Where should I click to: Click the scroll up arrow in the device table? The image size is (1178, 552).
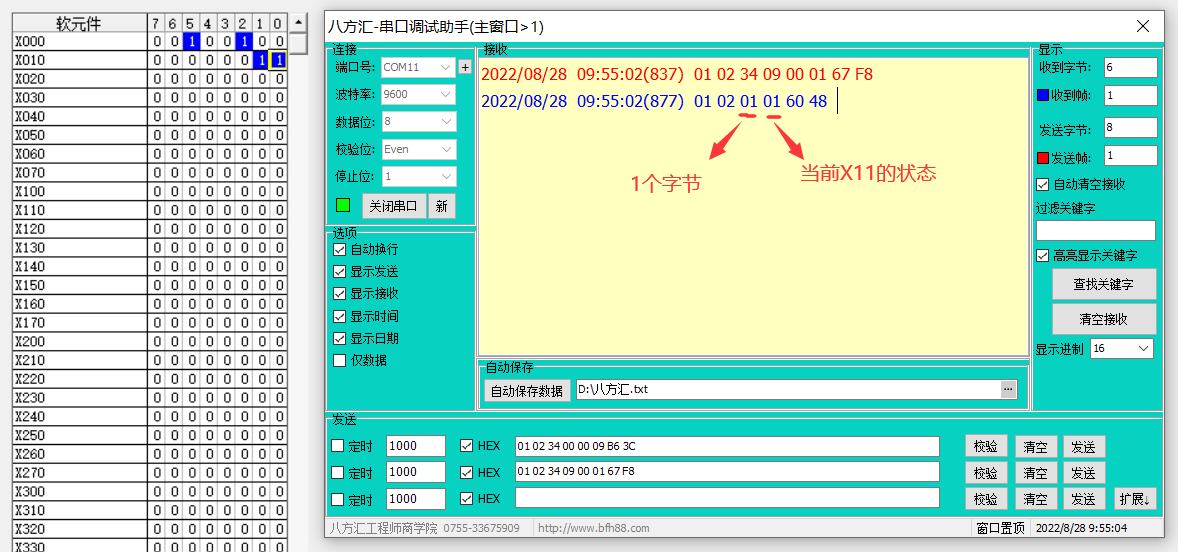[x=298, y=23]
